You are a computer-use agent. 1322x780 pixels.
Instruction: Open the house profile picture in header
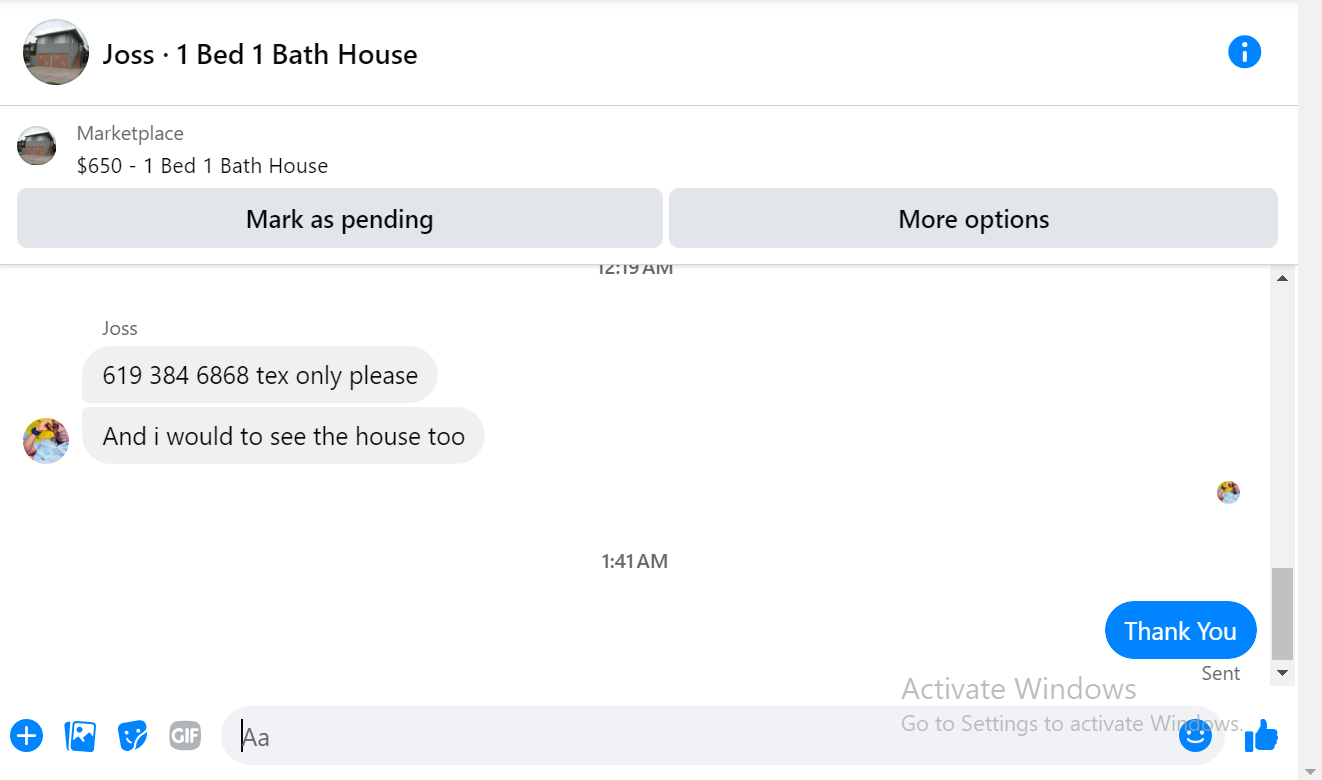pyautogui.click(x=56, y=52)
